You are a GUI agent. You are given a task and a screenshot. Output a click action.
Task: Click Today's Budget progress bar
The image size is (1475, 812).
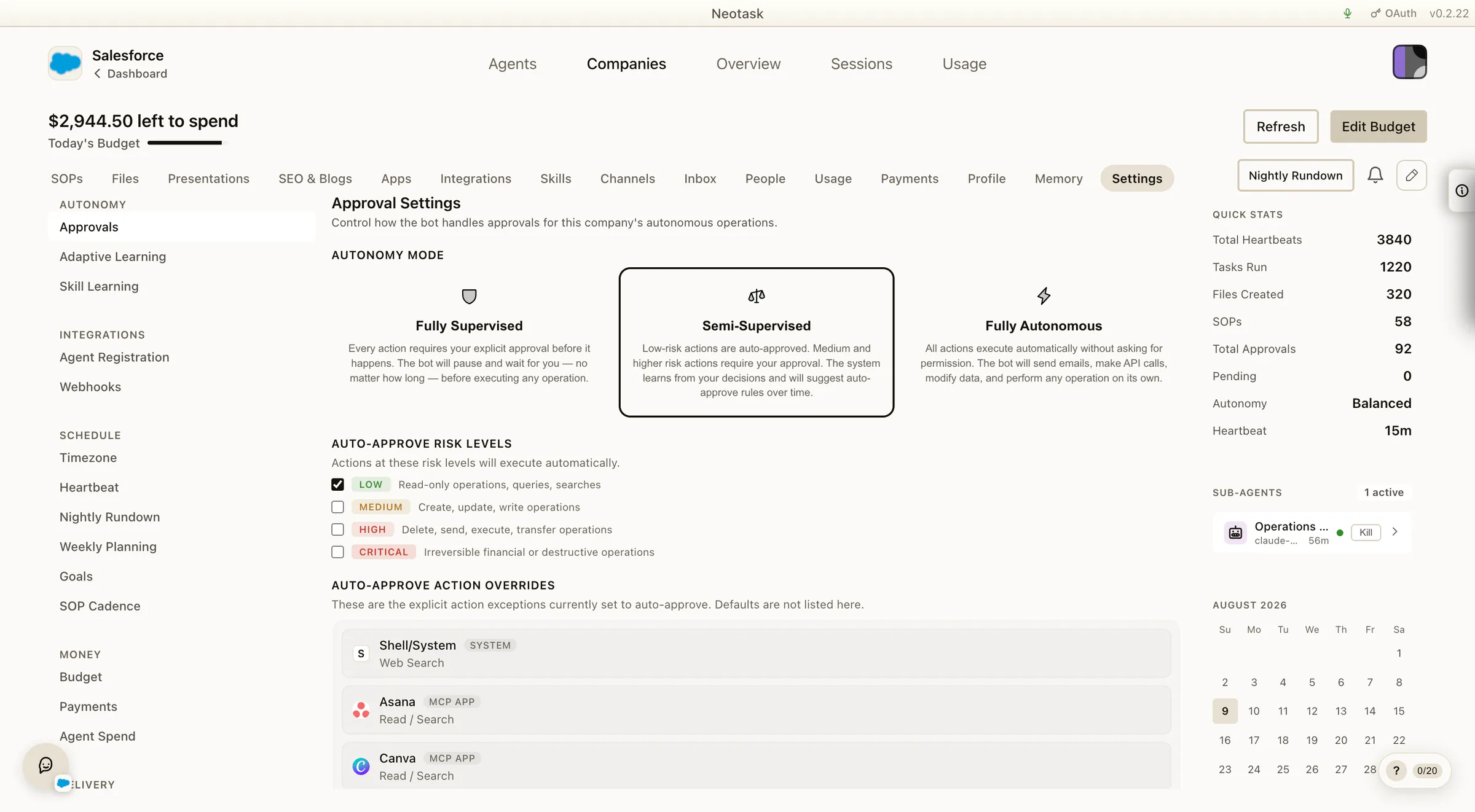[x=187, y=143]
